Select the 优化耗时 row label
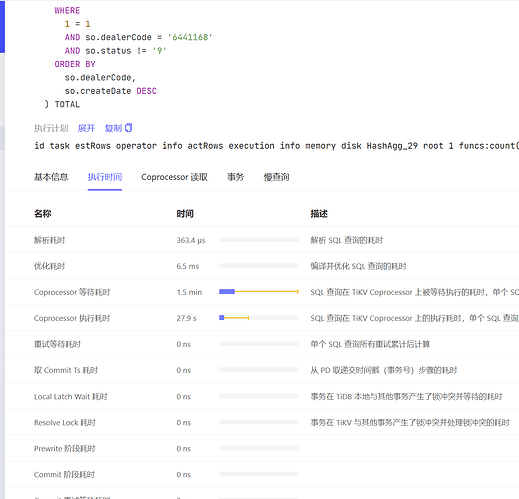The image size is (519, 499). 49,266
